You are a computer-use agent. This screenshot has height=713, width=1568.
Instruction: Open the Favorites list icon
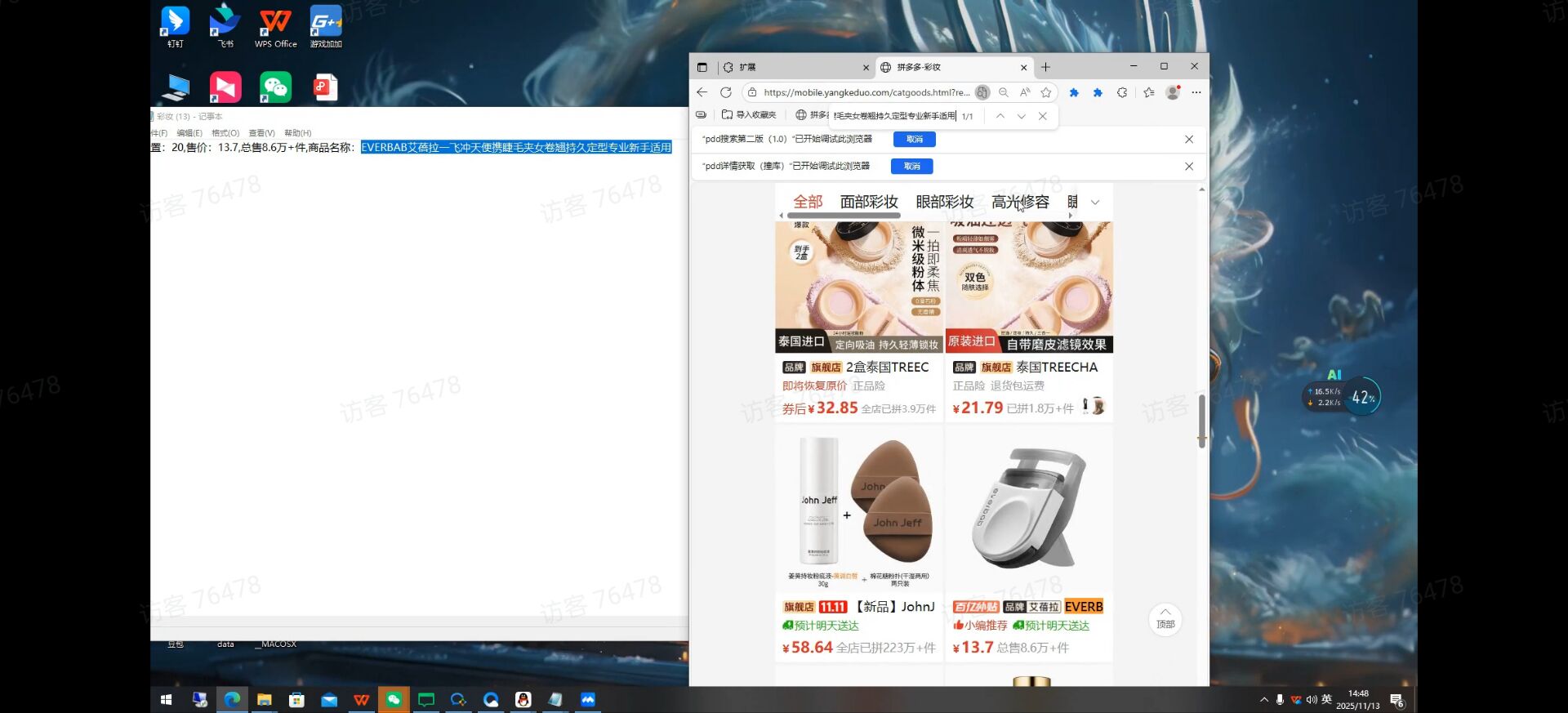coord(1149,92)
